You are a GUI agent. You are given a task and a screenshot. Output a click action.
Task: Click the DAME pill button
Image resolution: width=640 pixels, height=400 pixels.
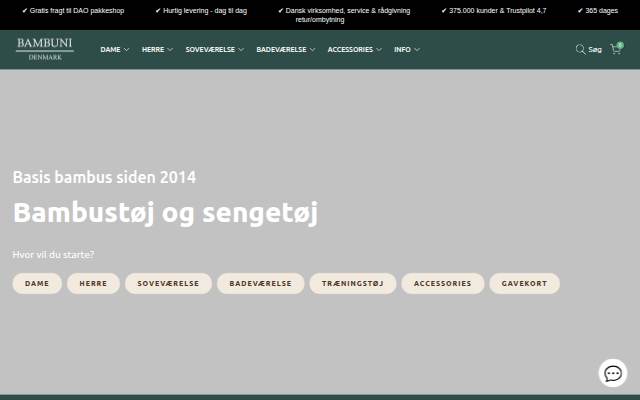tap(37, 283)
